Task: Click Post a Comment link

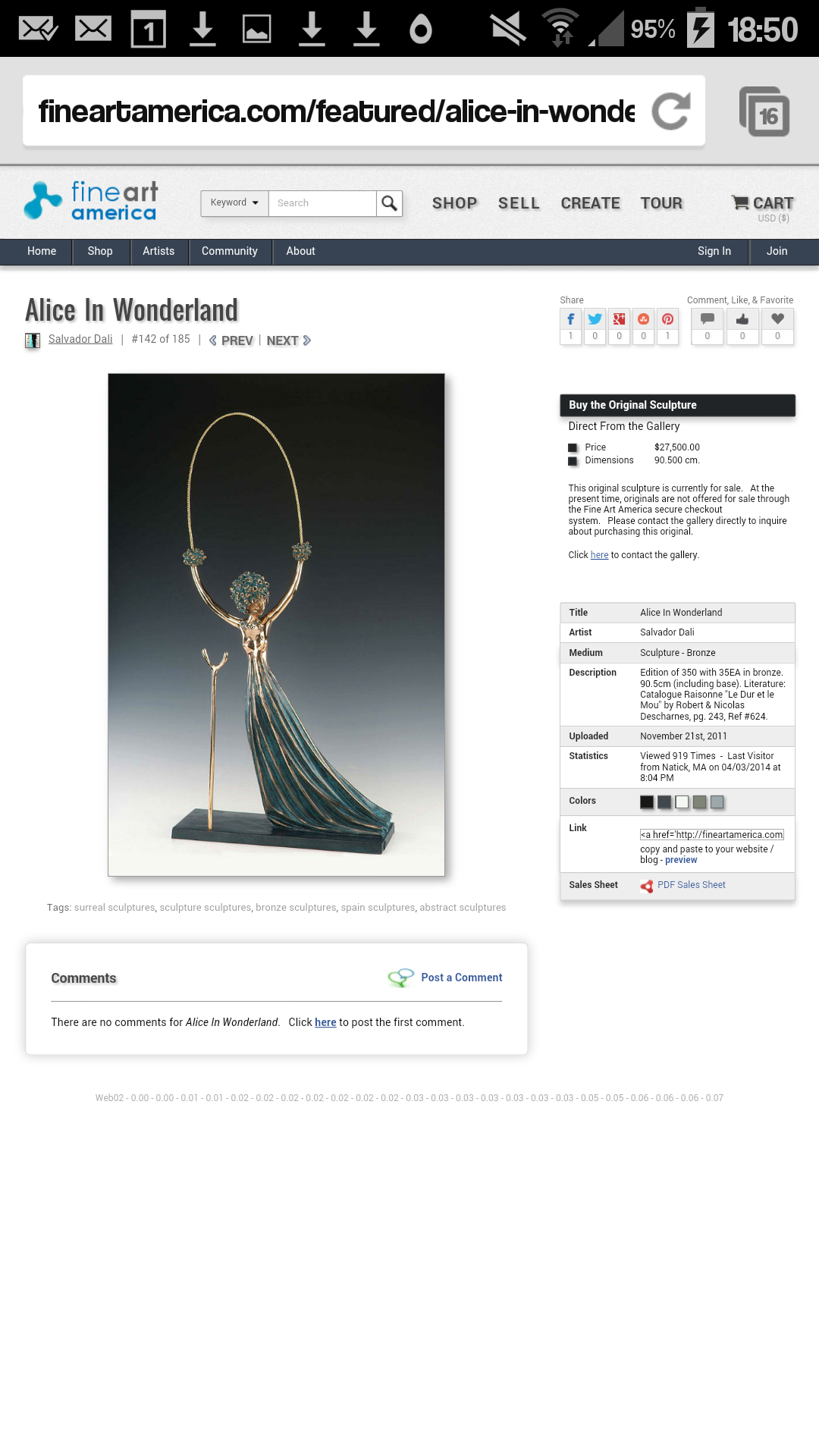Action: (462, 977)
